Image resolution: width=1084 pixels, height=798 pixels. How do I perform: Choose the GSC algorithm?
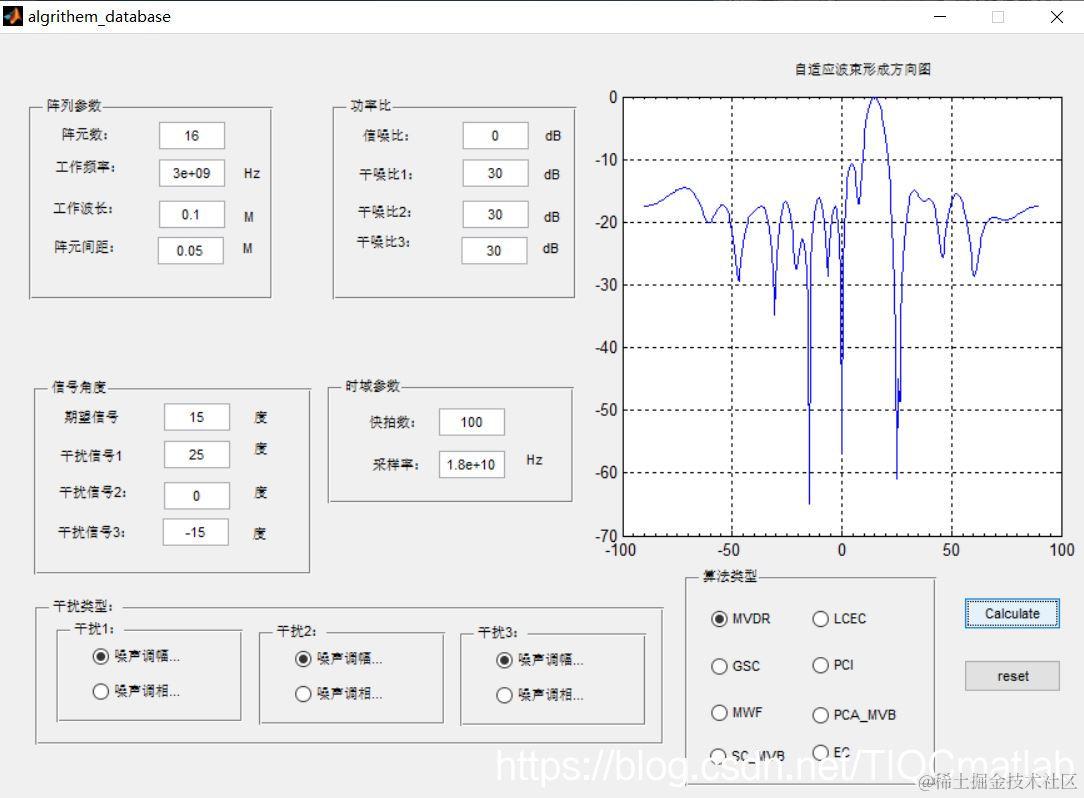tap(721, 666)
